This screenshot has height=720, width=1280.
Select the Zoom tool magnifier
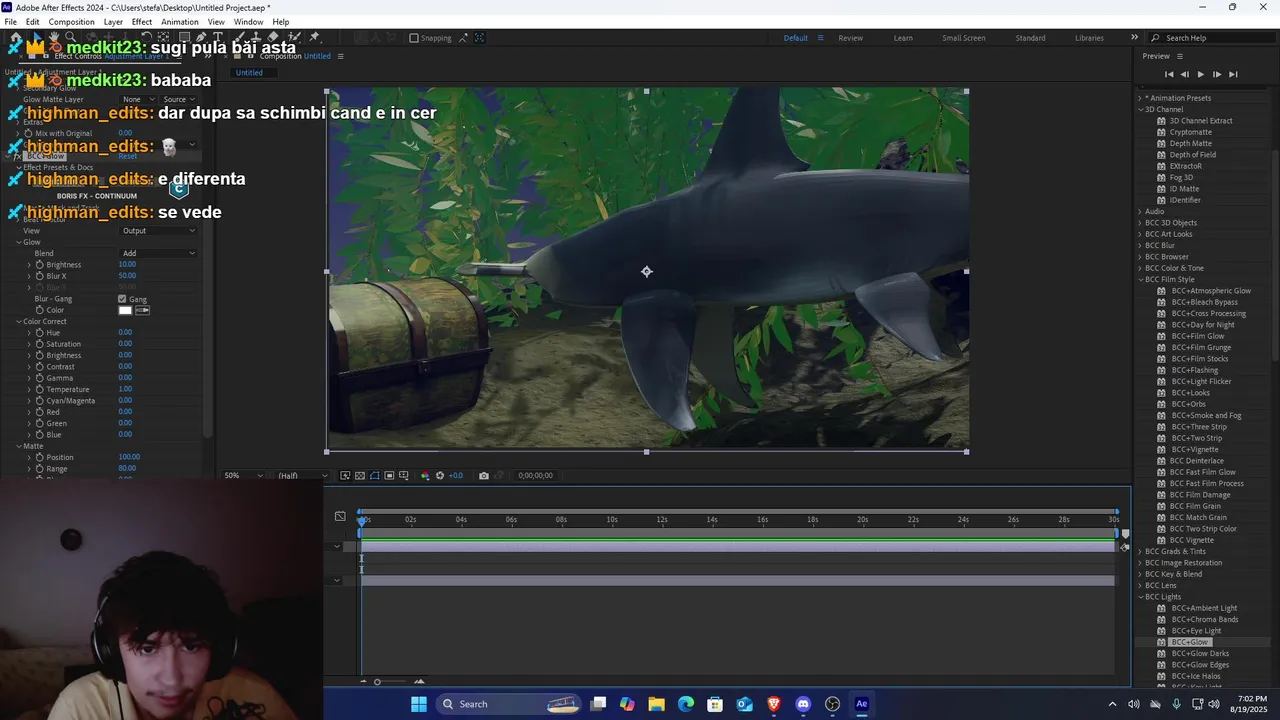pyautogui.click(x=70, y=37)
